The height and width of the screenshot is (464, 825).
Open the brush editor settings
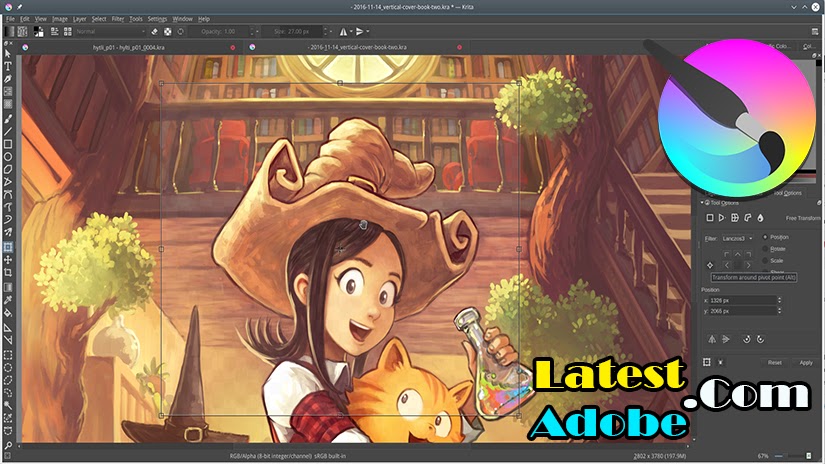coord(54,32)
